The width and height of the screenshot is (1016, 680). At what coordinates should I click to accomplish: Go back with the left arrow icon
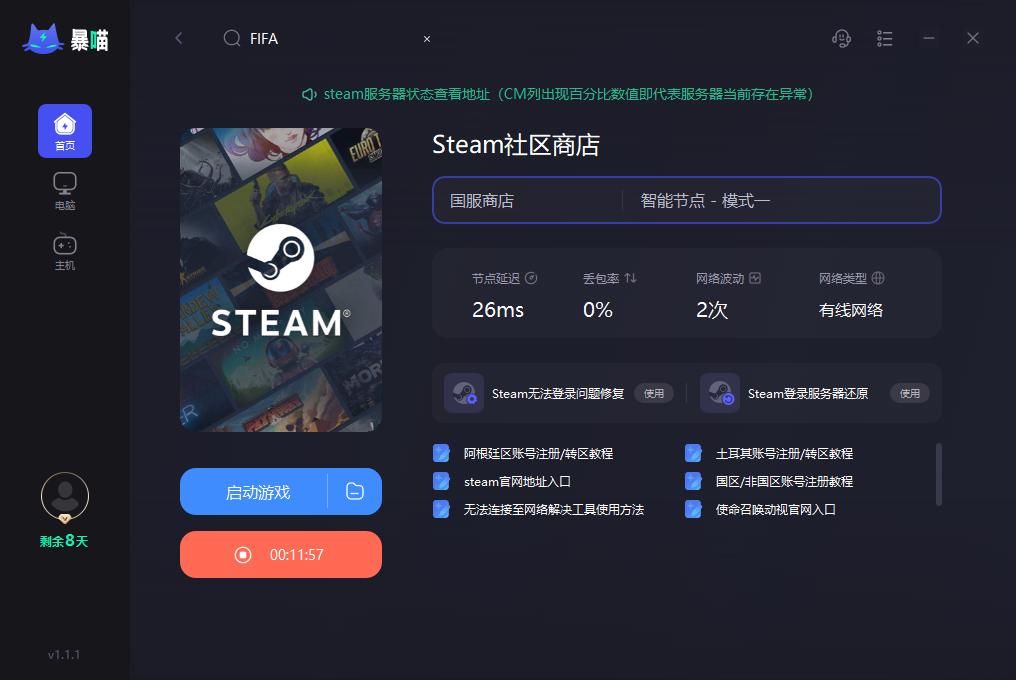coord(179,39)
